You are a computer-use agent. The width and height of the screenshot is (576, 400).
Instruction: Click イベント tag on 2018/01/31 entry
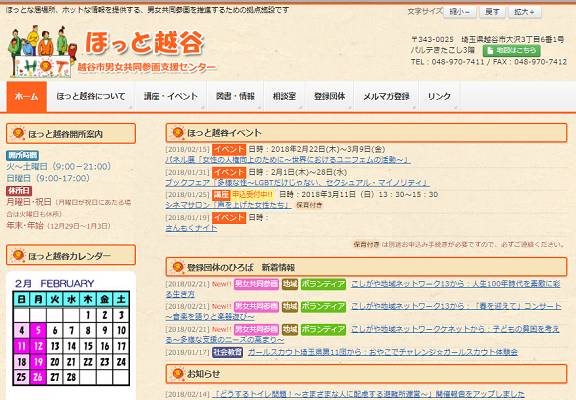coord(229,172)
